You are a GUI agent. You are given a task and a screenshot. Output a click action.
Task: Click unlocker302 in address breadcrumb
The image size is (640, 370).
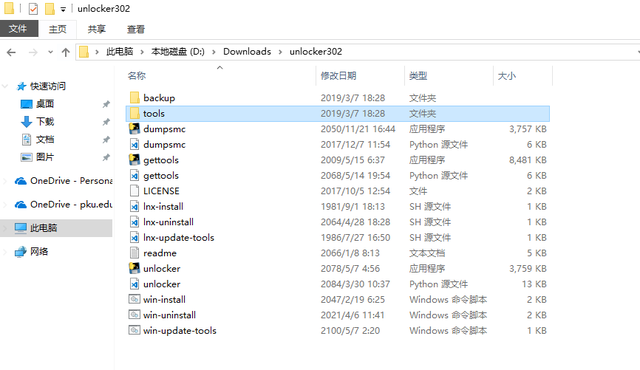pyautogui.click(x=316, y=52)
